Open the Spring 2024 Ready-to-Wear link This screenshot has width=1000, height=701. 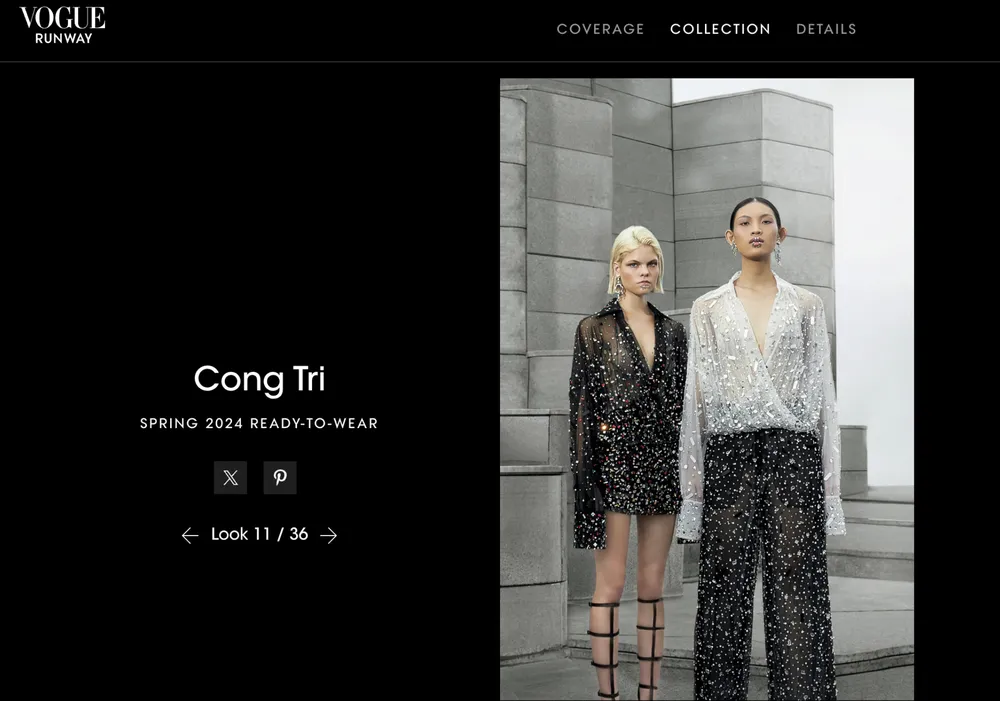coord(259,424)
